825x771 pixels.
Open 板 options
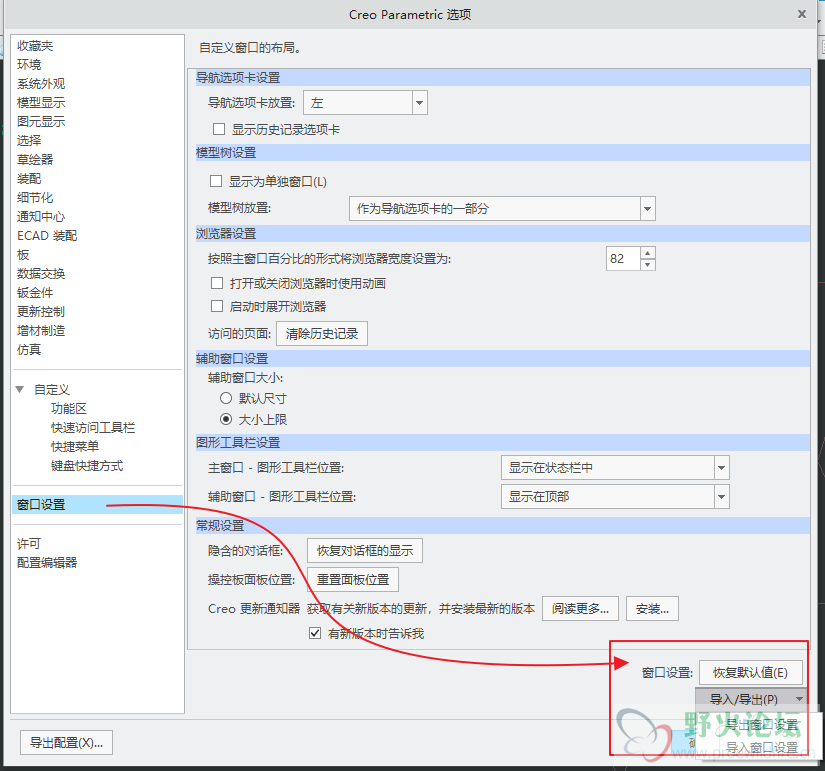point(23,255)
